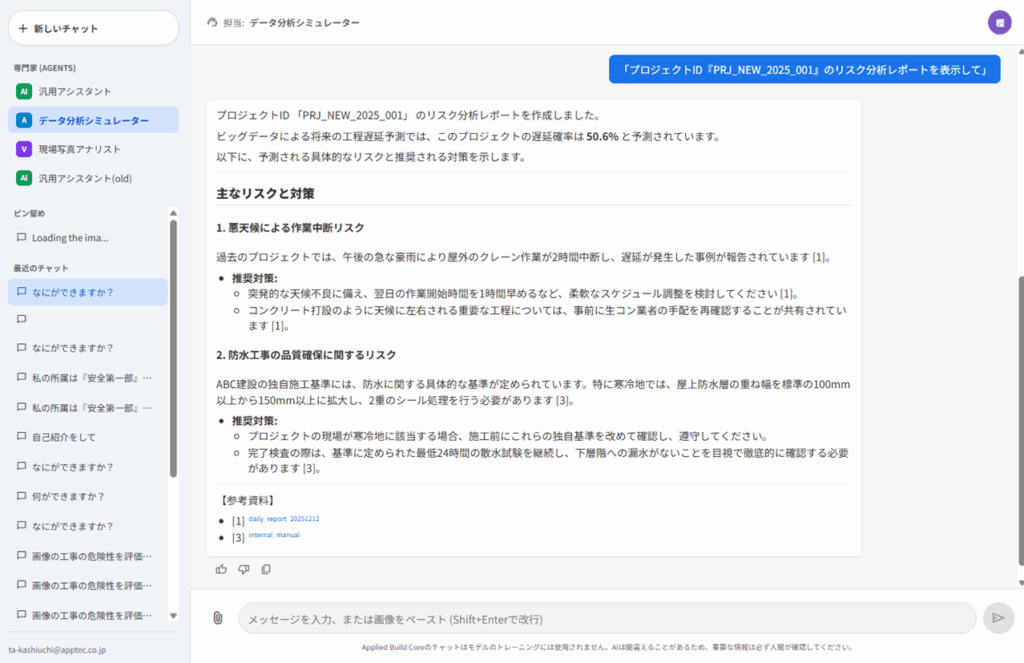Click the ピン留め section label
The height and width of the screenshot is (663, 1024).
coord(29,214)
